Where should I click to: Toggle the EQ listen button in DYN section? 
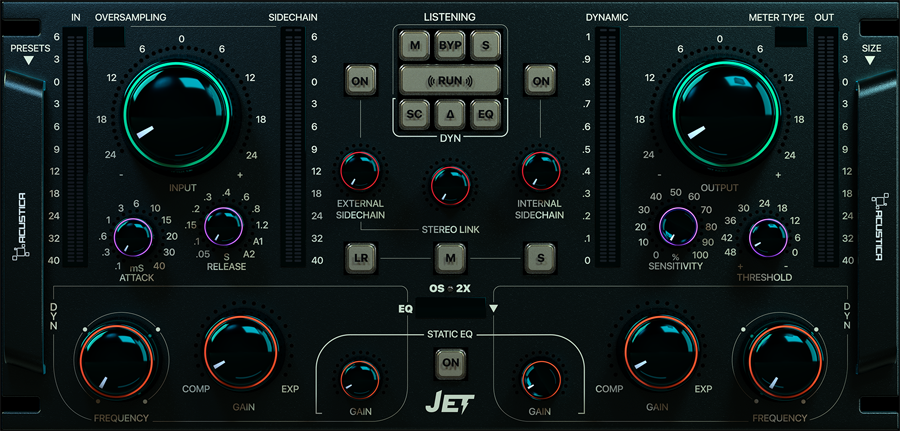pos(486,114)
